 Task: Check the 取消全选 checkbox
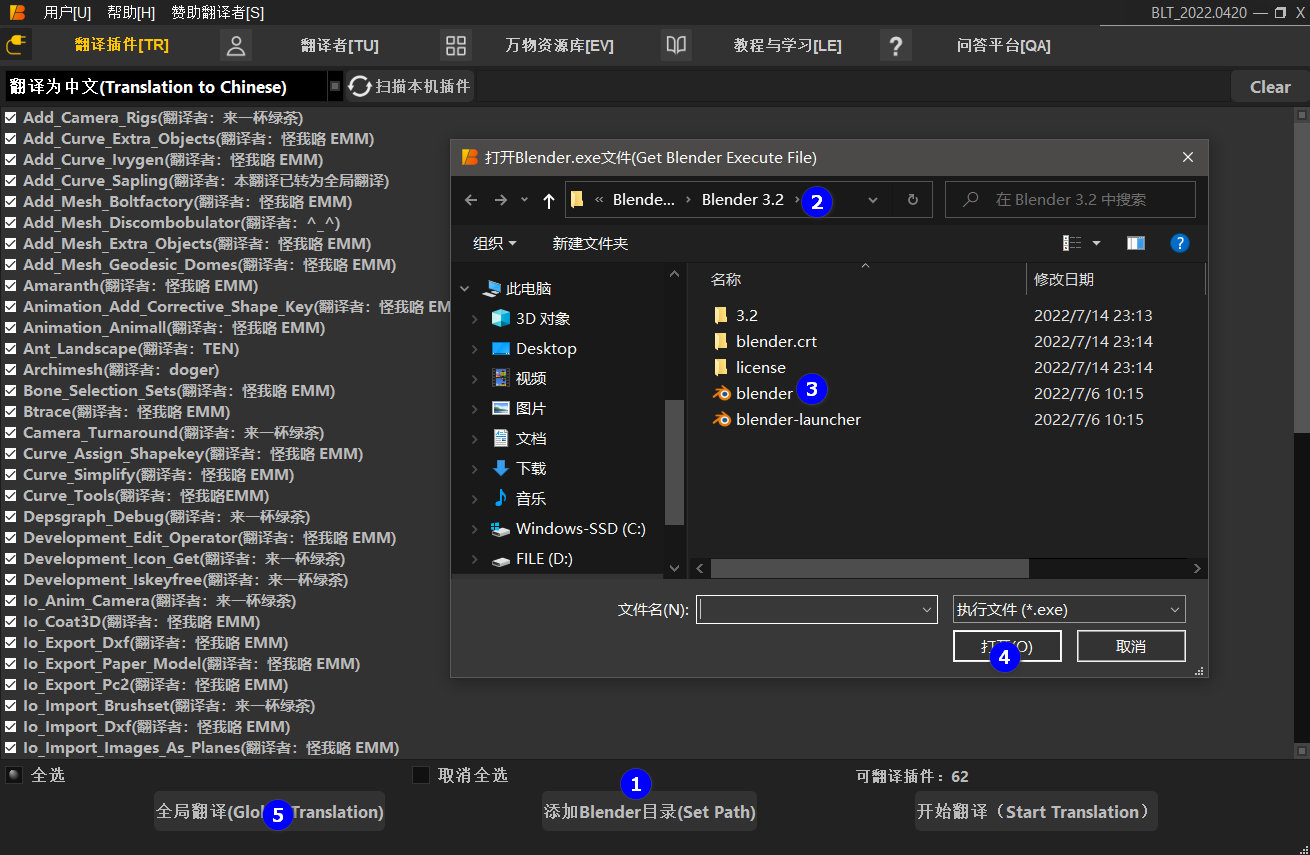(x=421, y=775)
